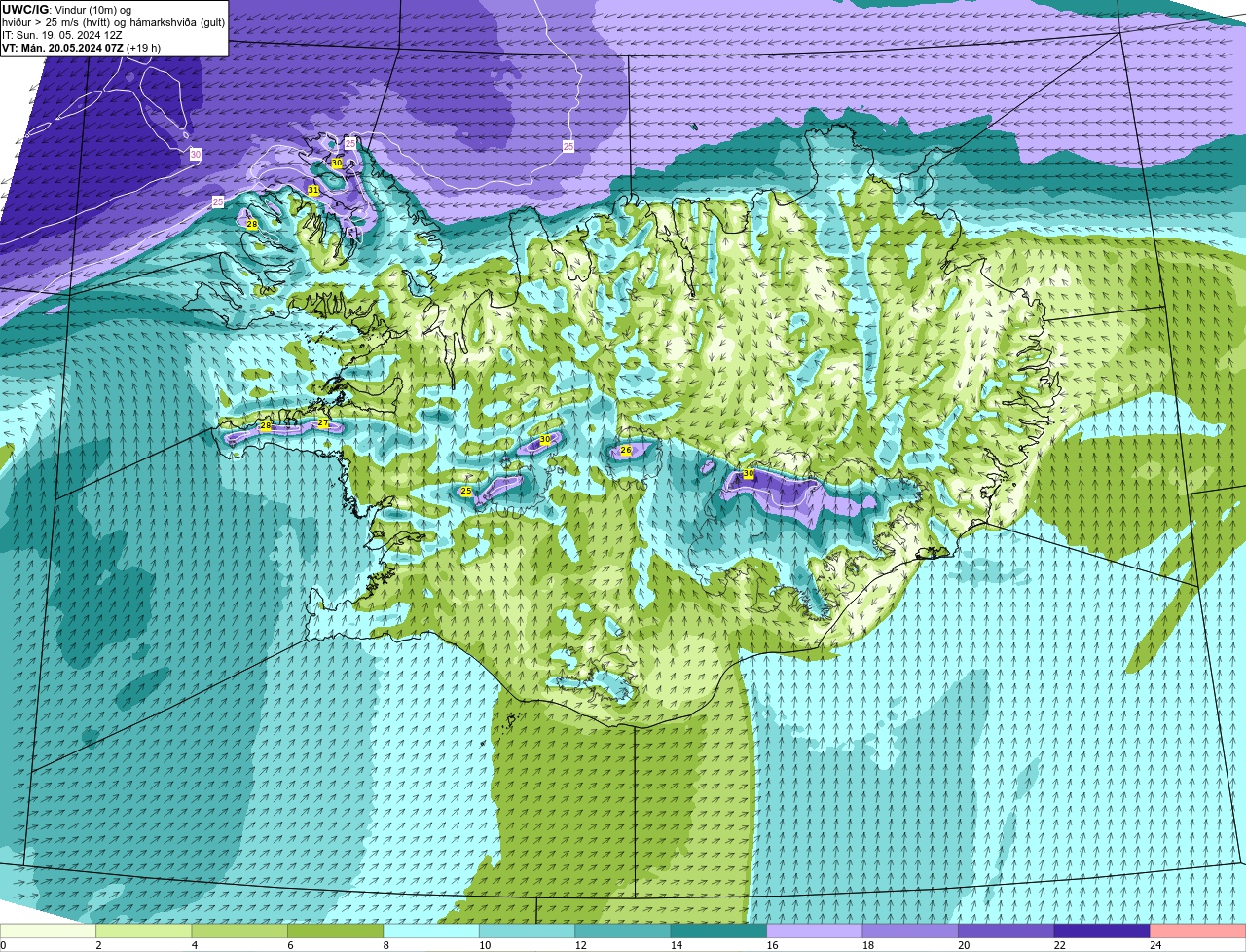Select the pale cyan 8–10 legend swatch
Image resolution: width=1246 pixels, height=952 pixels.
[431, 932]
